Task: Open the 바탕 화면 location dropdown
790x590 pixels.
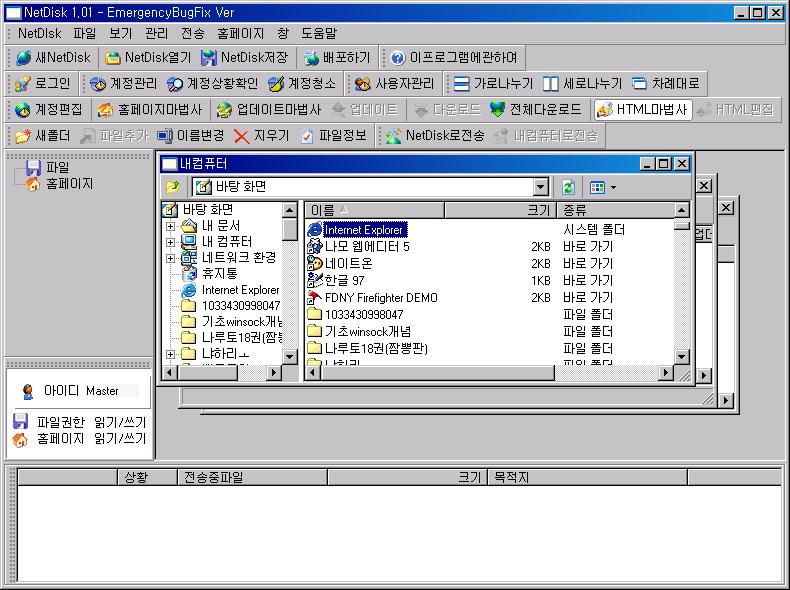Action: pyautogui.click(x=540, y=187)
